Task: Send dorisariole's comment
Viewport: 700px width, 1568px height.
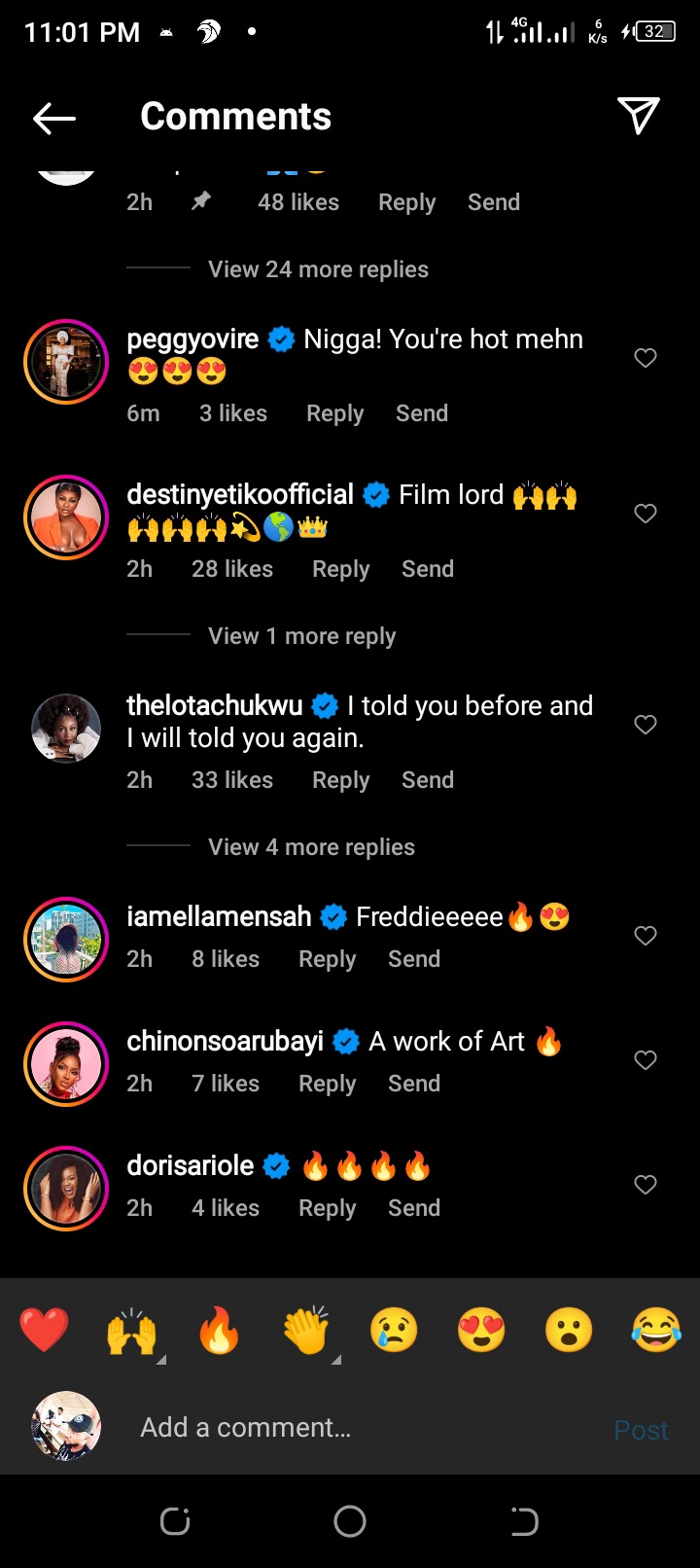Action: point(414,1208)
